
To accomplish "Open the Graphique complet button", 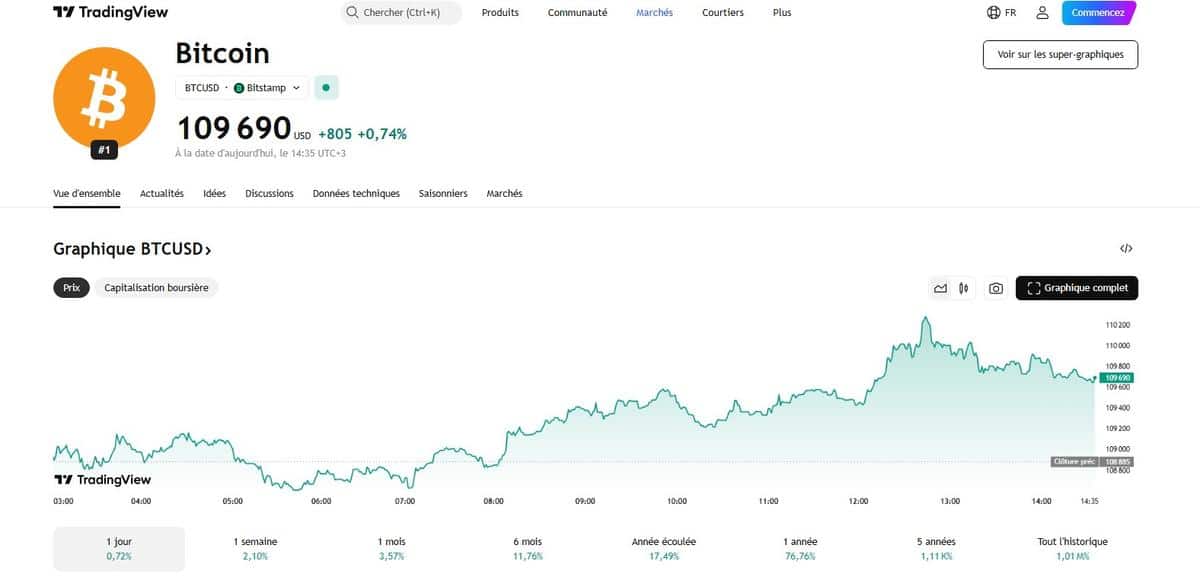I will point(1077,288).
